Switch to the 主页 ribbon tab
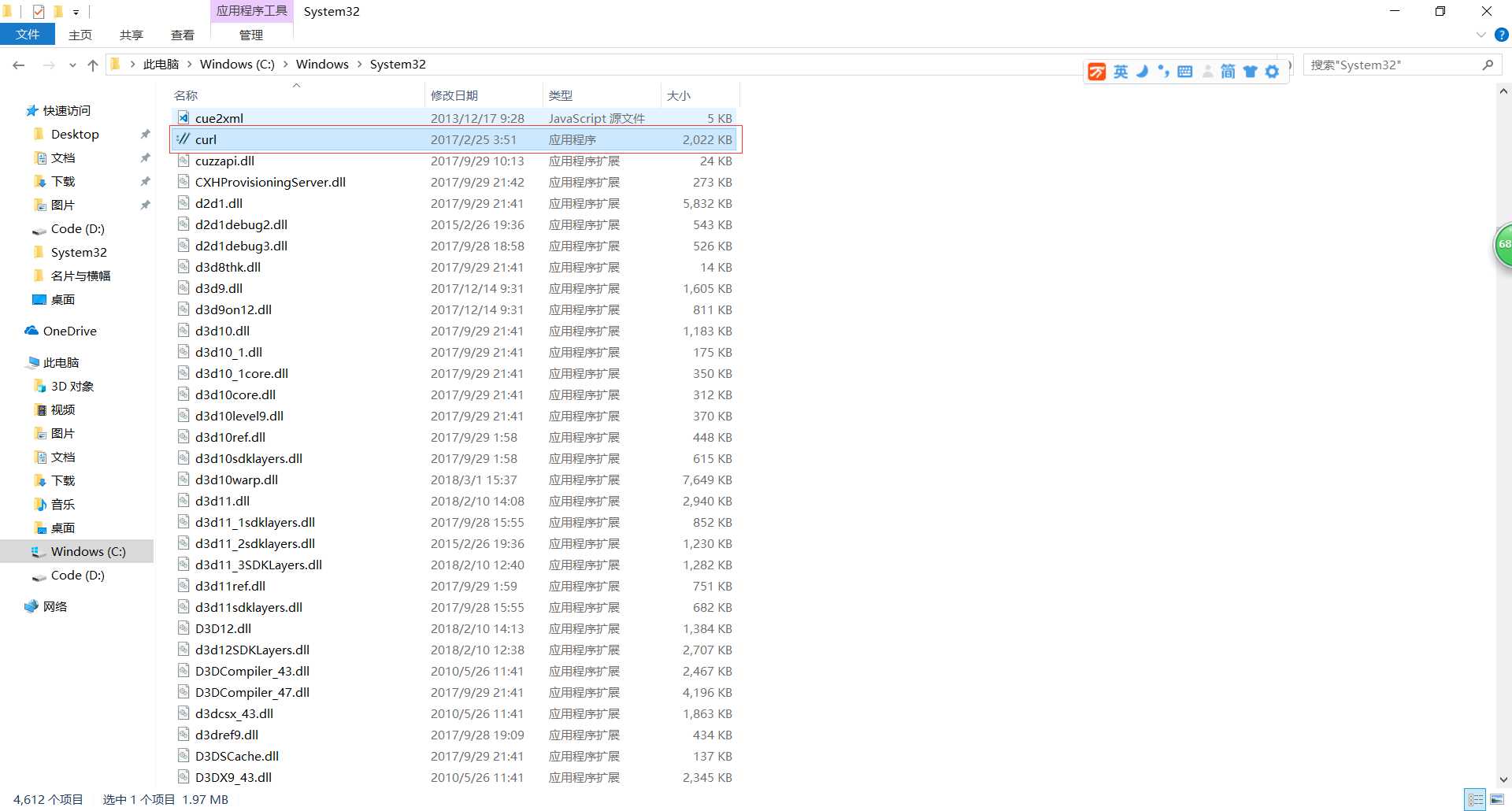 click(x=80, y=35)
